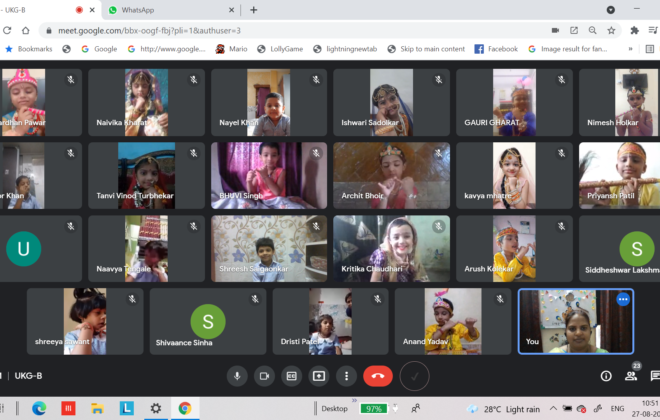660x420 pixels.
Task: Open the Google bookmark
Action: pyautogui.click(x=99, y=49)
